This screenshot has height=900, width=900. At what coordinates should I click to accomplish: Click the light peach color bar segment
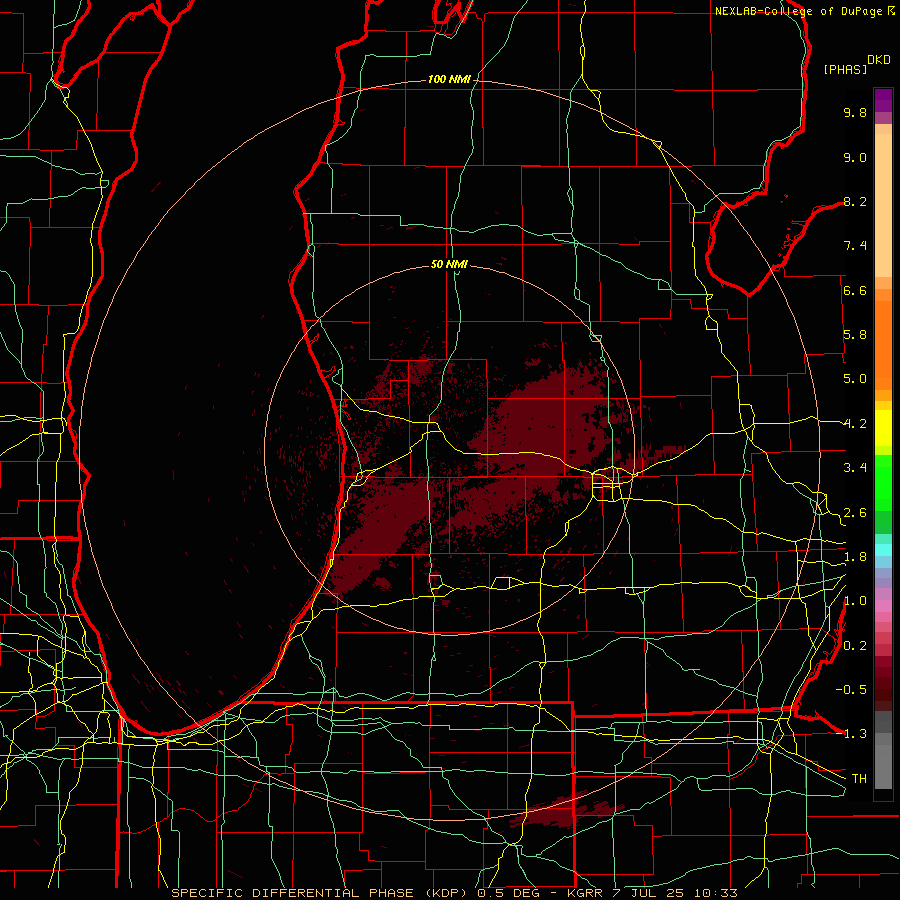883,205
